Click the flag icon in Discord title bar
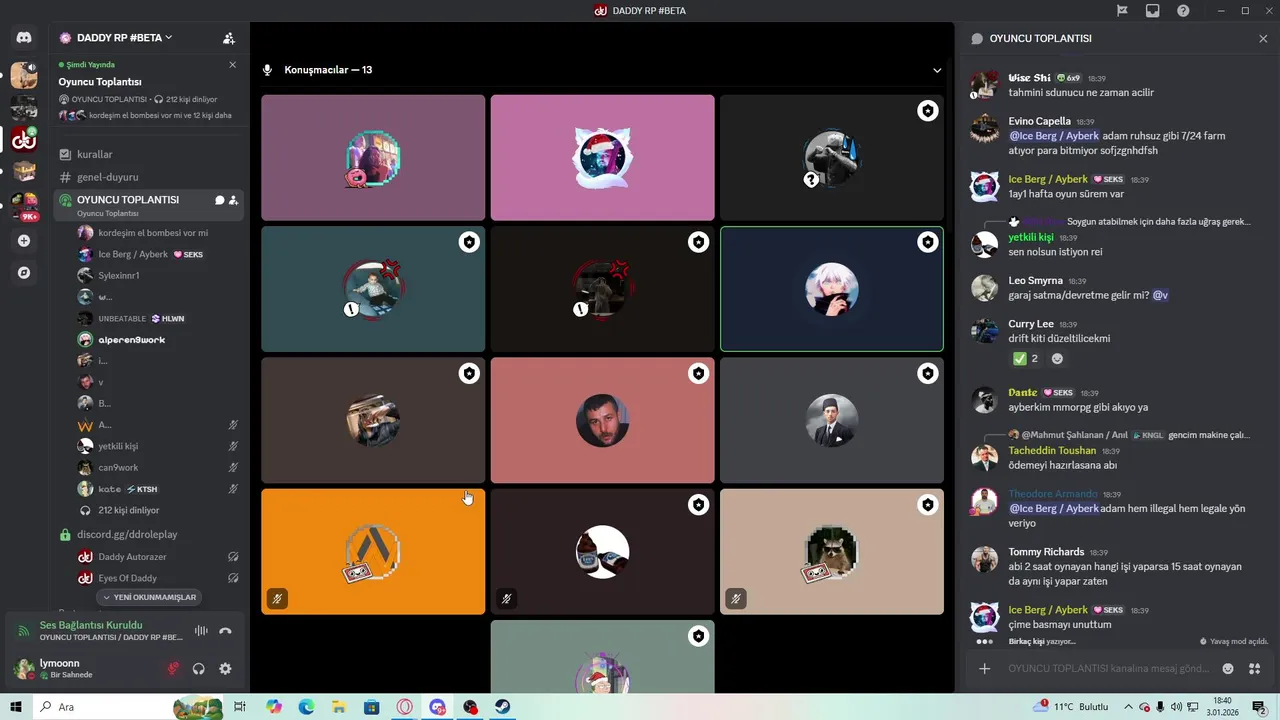This screenshot has width=1280, height=720. tap(1122, 11)
